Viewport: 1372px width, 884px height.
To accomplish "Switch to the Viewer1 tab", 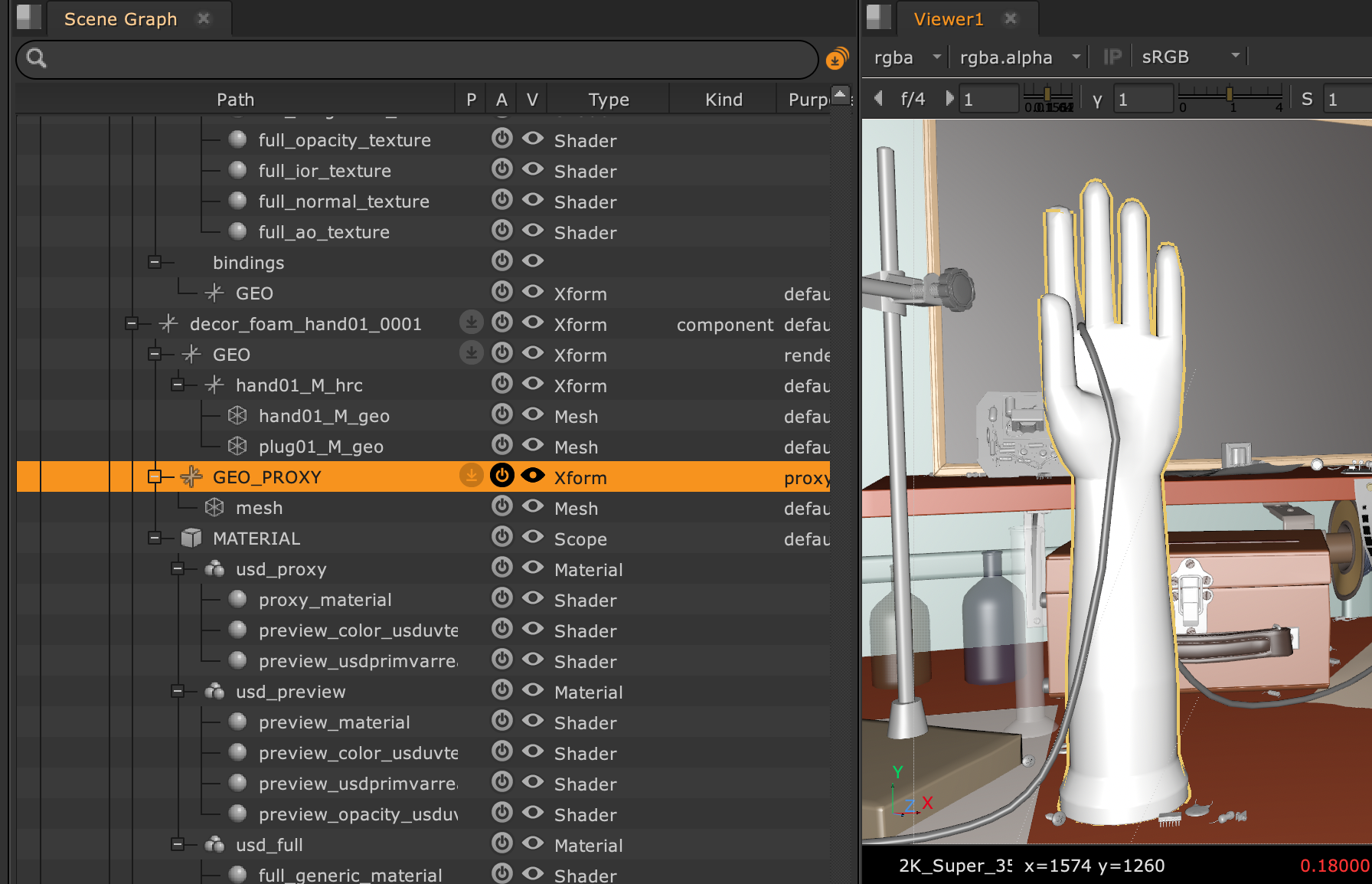I will (x=948, y=19).
